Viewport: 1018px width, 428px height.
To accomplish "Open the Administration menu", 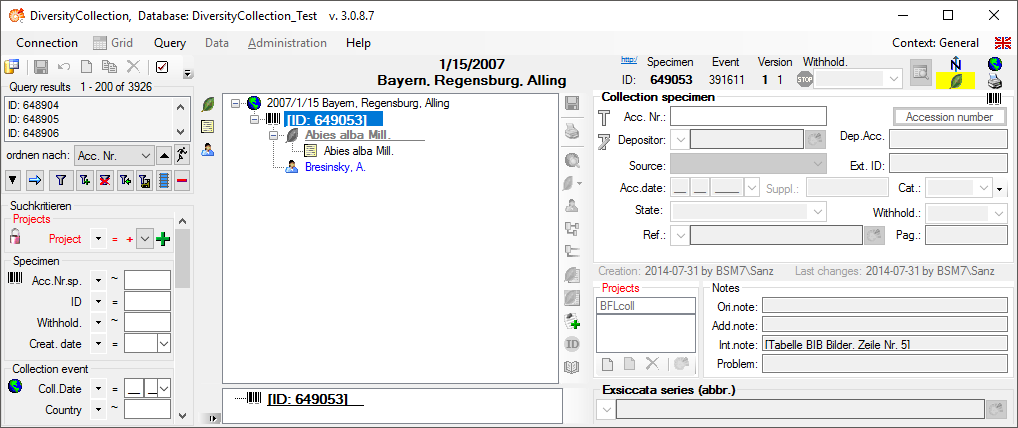I will [287, 43].
